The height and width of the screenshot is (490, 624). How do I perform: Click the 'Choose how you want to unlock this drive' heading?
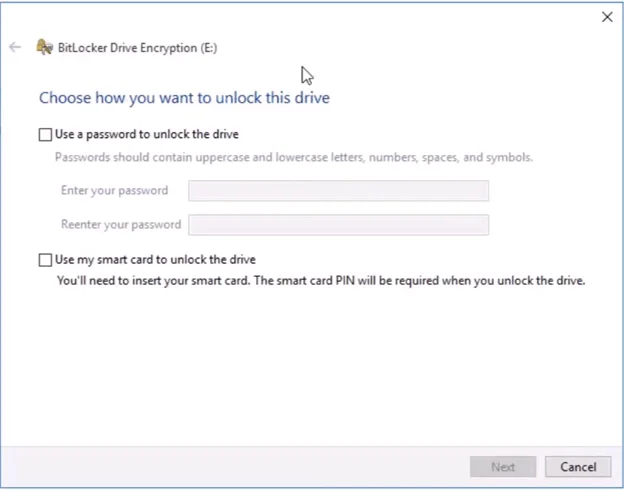pos(184,98)
